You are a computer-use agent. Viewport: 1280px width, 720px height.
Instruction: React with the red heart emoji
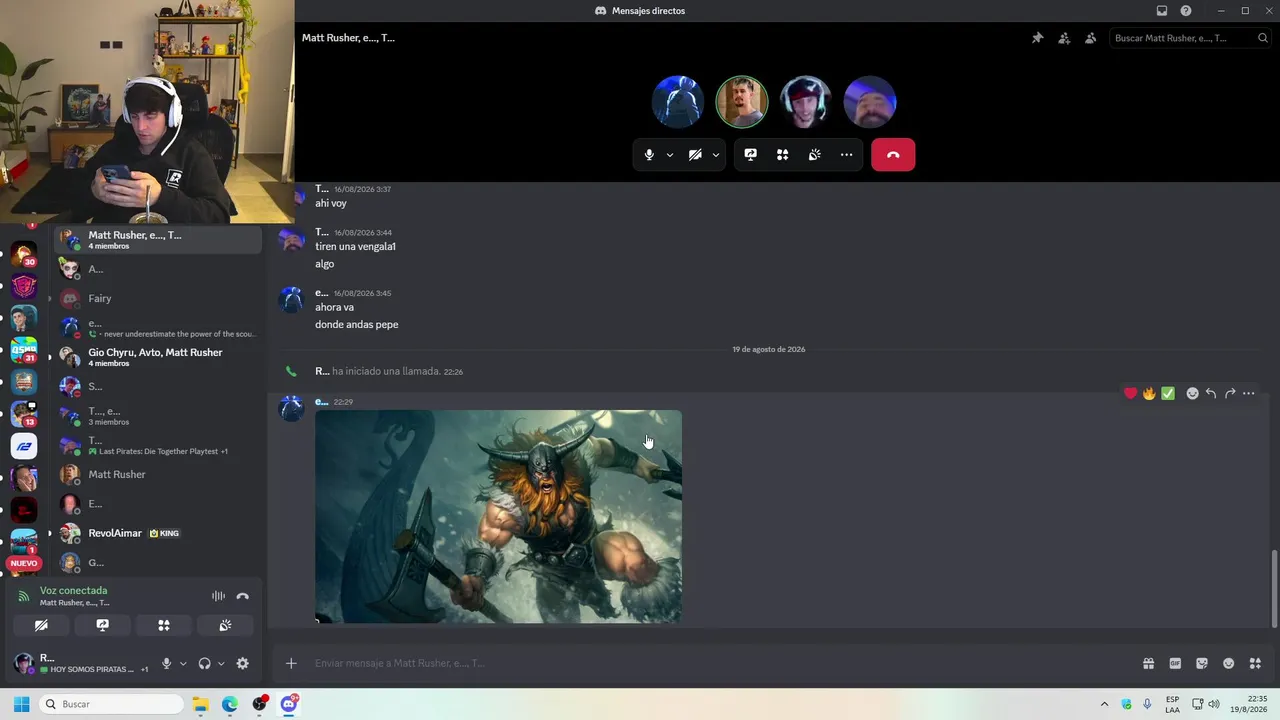point(1131,394)
